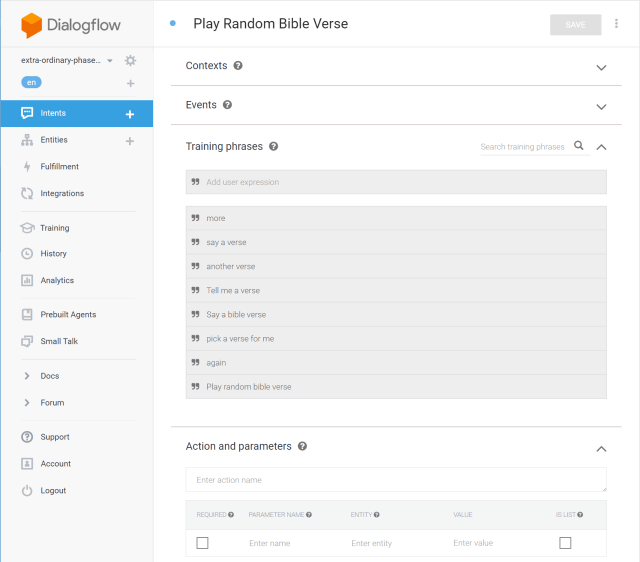Toggle the Is List checkbox
Image resolution: width=640 pixels, height=562 pixels.
coord(565,543)
